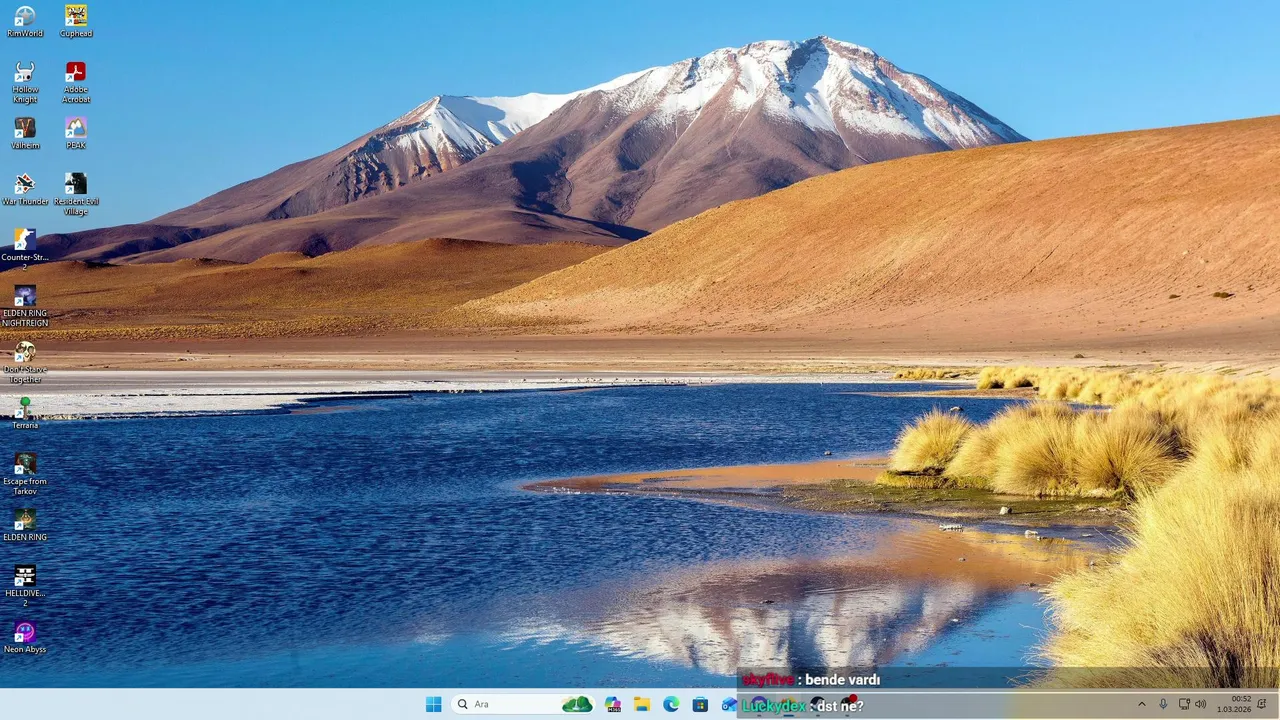Click the microphone icon in system tray

click(1163, 704)
